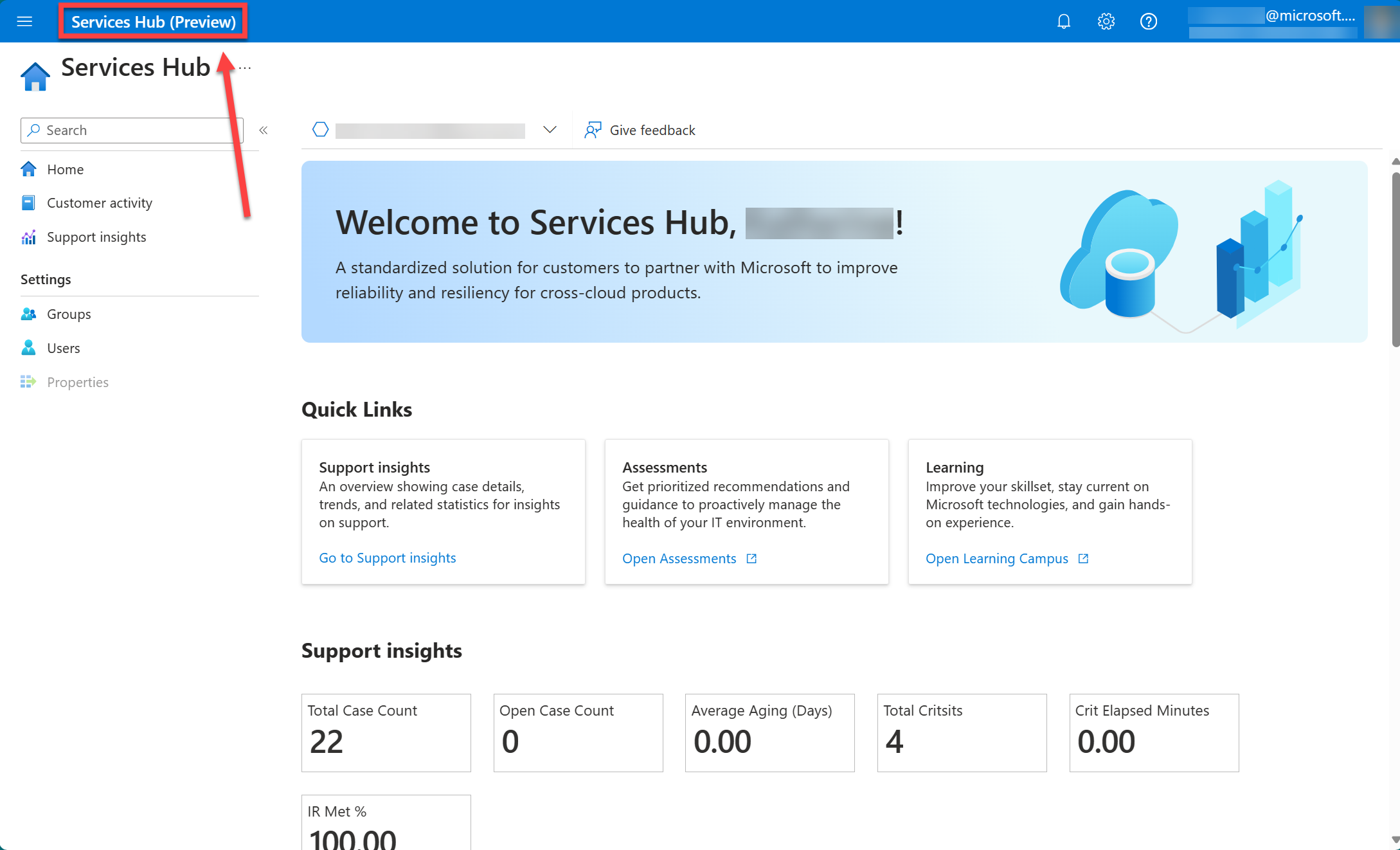
Task: Go to Support insights link
Action: (x=387, y=557)
